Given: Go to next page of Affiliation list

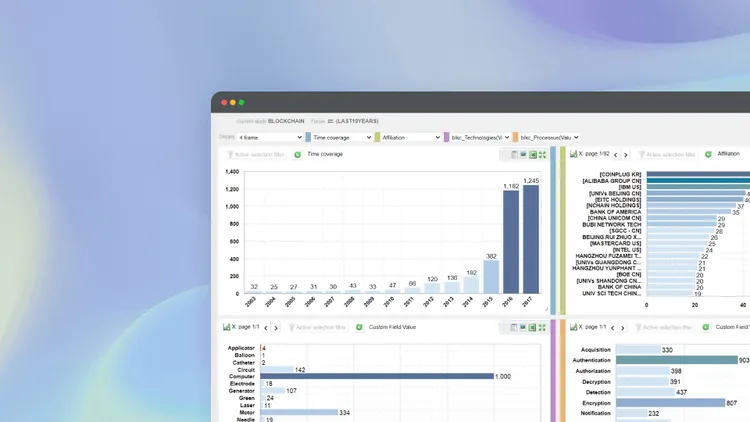Looking at the screenshot, I should click(626, 155).
